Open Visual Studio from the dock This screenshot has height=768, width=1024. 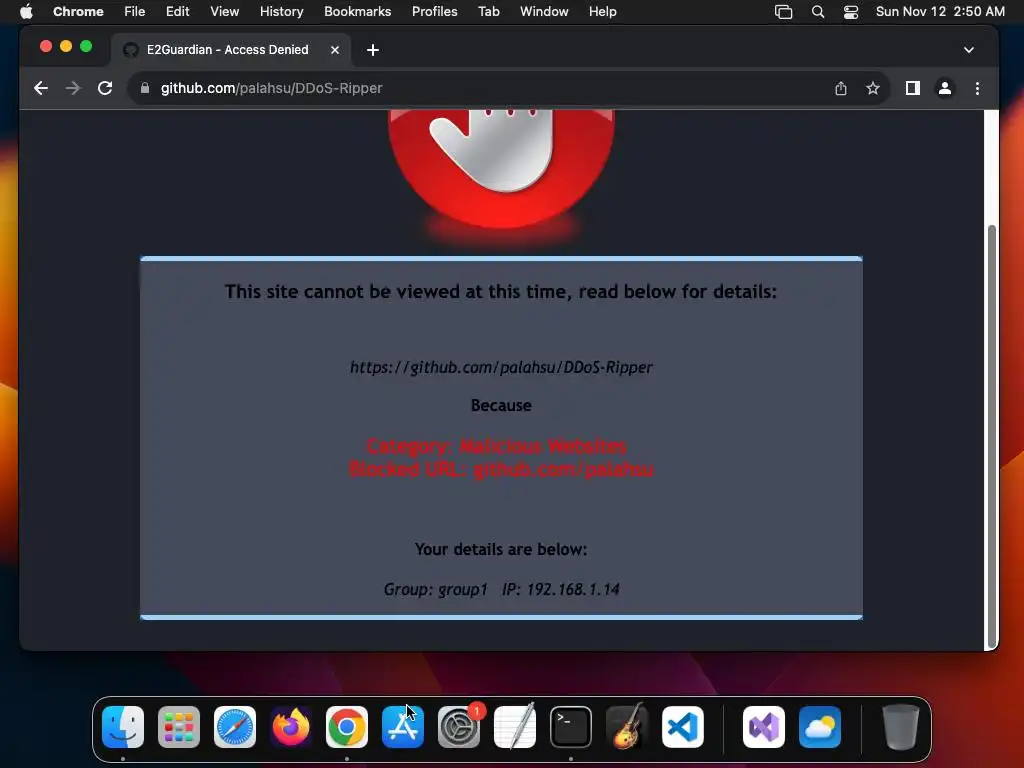coord(763,727)
